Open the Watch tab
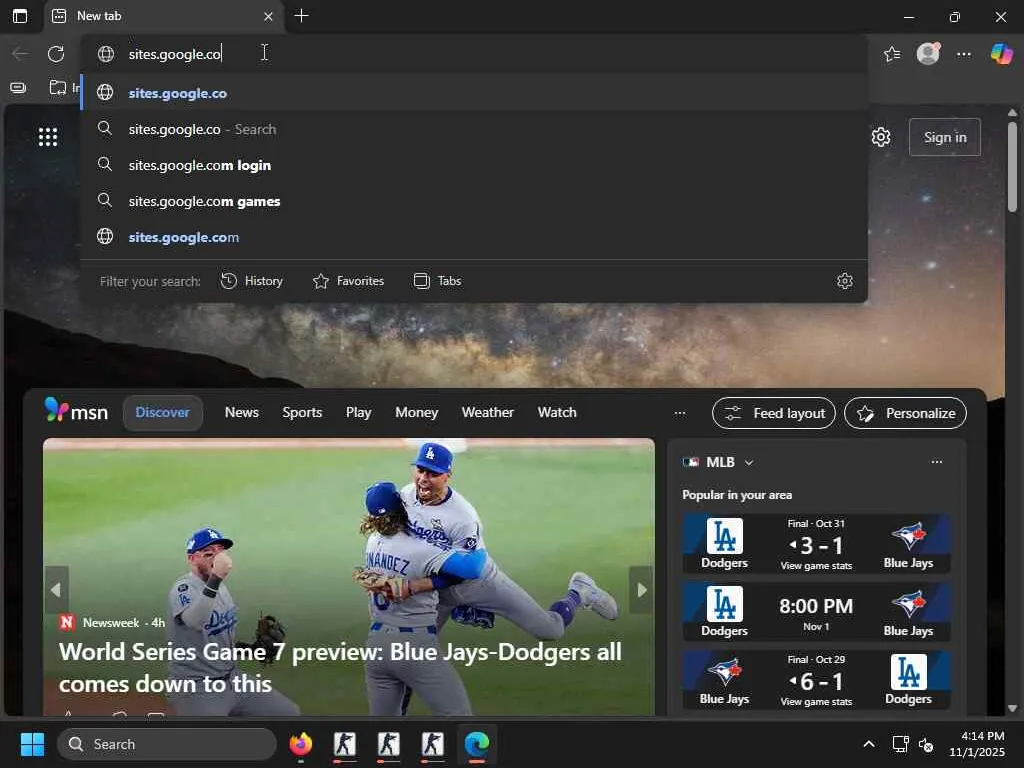Screen dimensions: 1024x768 [x=557, y=413]
